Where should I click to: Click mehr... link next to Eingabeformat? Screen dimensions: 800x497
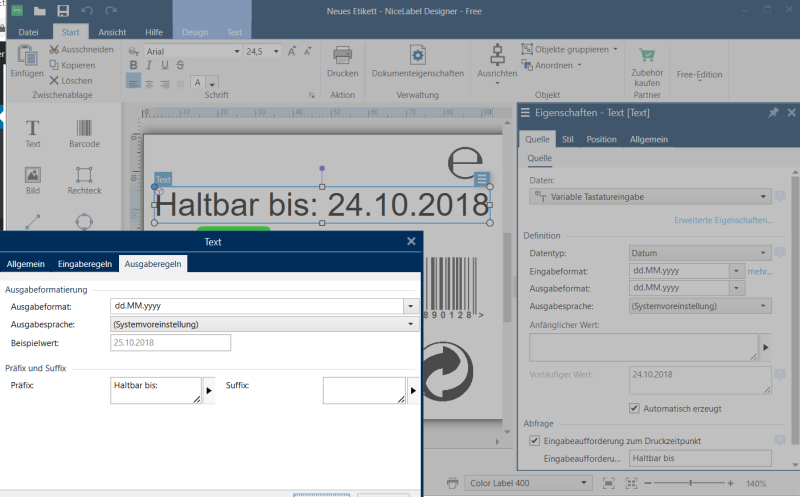pos(759,271)
